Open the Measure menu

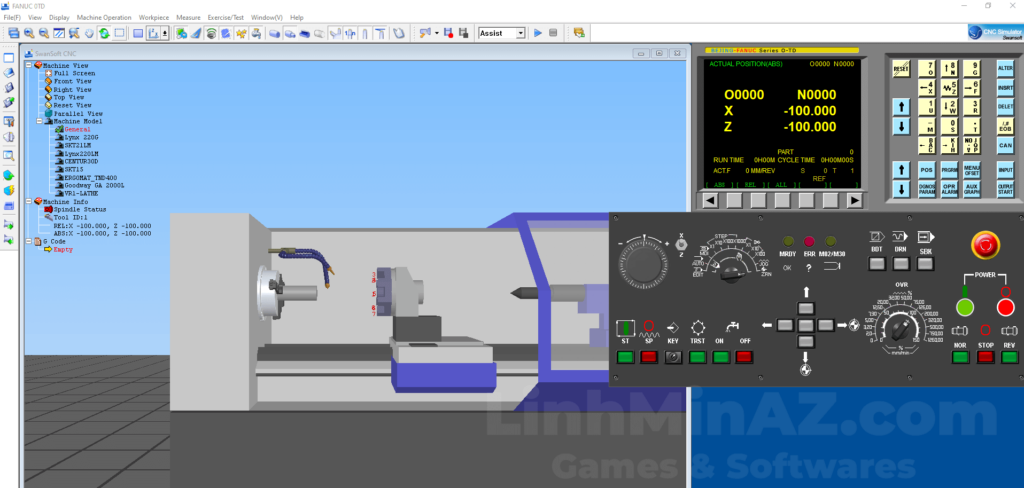[188, 17]
